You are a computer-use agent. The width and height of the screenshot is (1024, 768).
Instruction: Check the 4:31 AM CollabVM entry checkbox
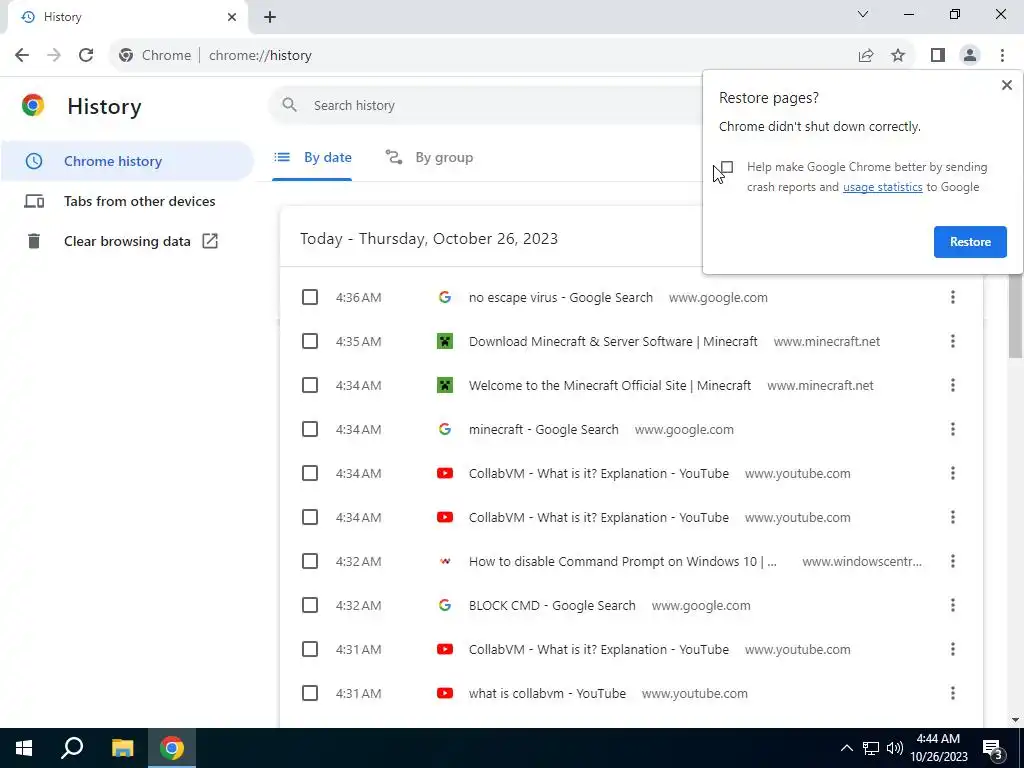click(310, 649)
